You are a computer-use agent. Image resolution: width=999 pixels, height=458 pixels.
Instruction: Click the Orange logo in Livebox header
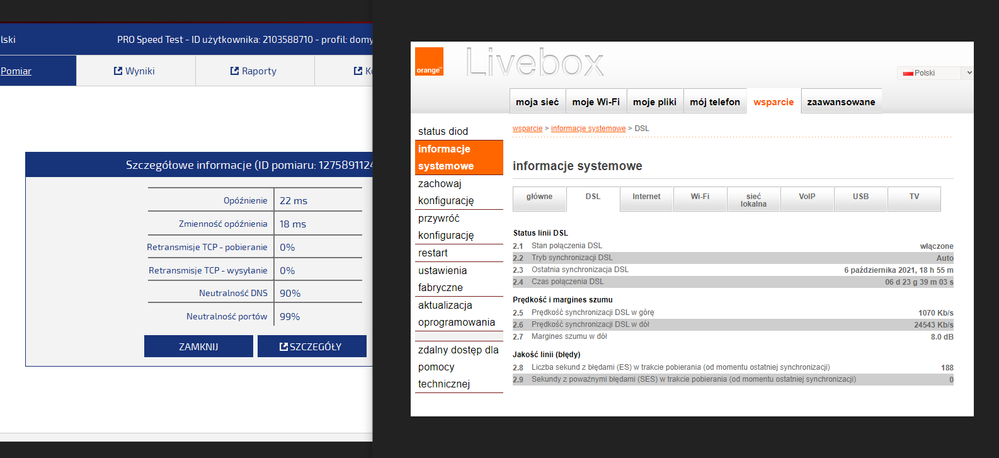coord(429,62)
